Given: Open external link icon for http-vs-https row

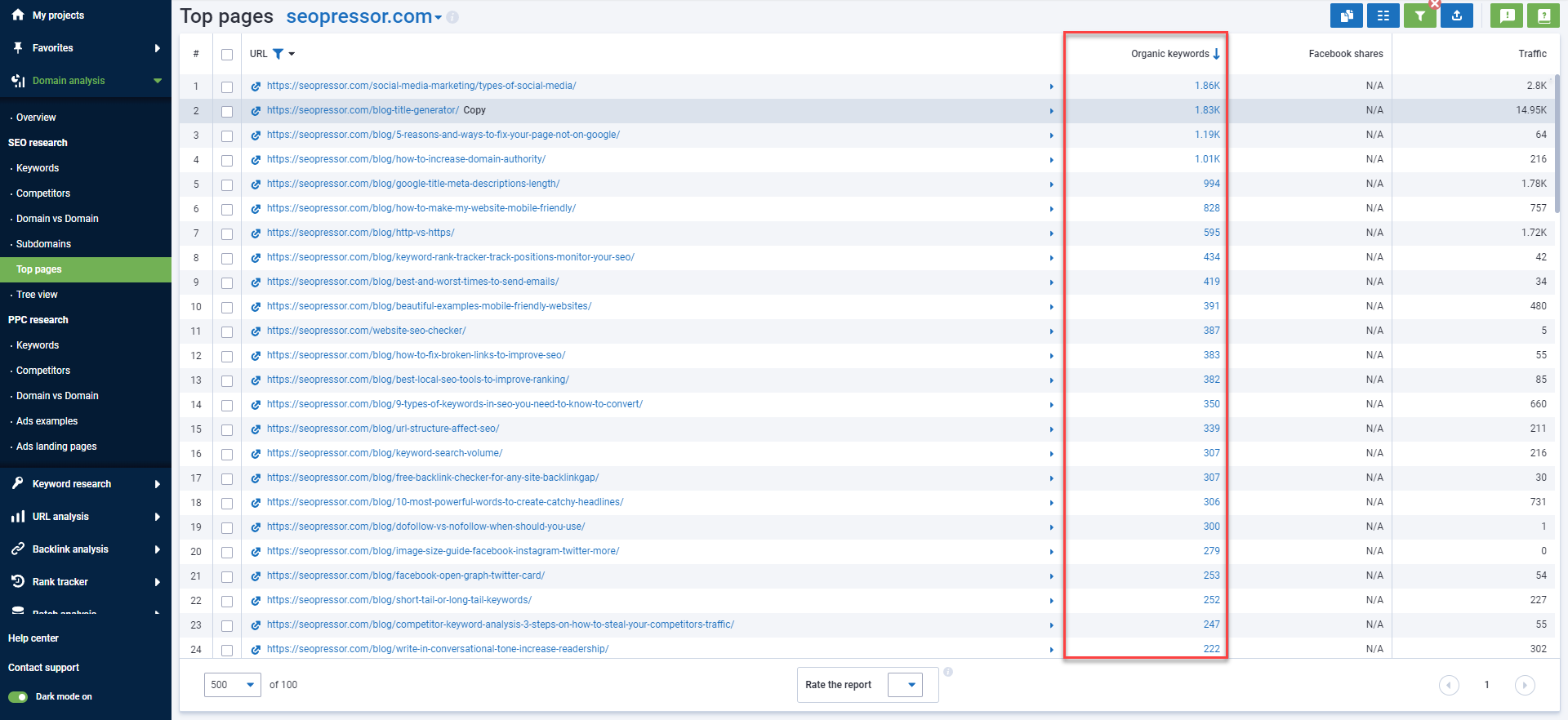Looking at the screenshot, I should click(x=256, y=233).
